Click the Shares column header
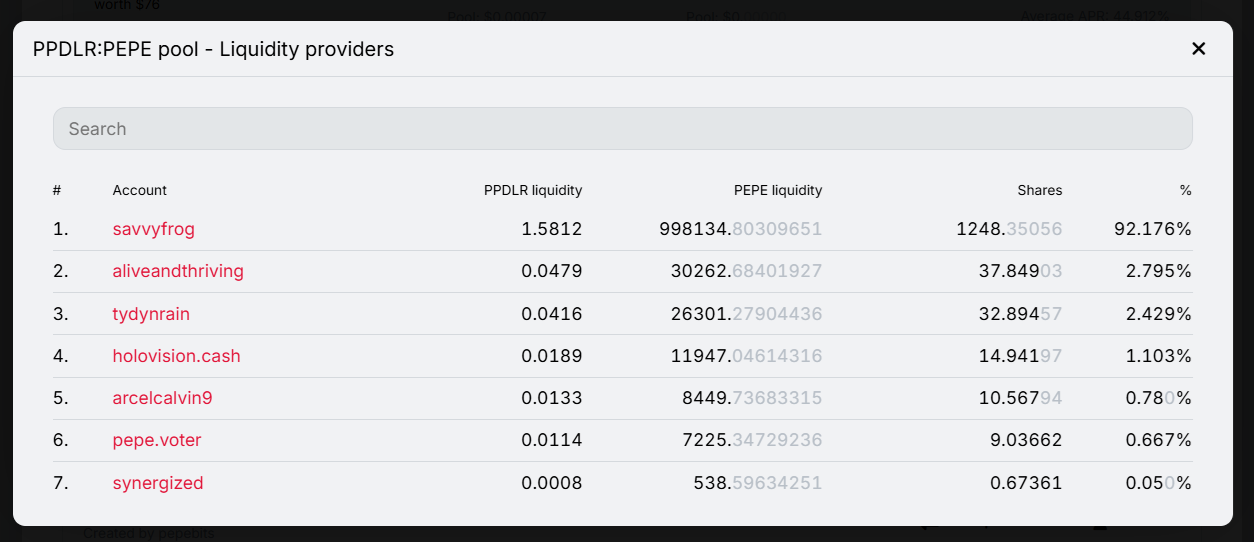1254x542 pixels. point(1040,190)
